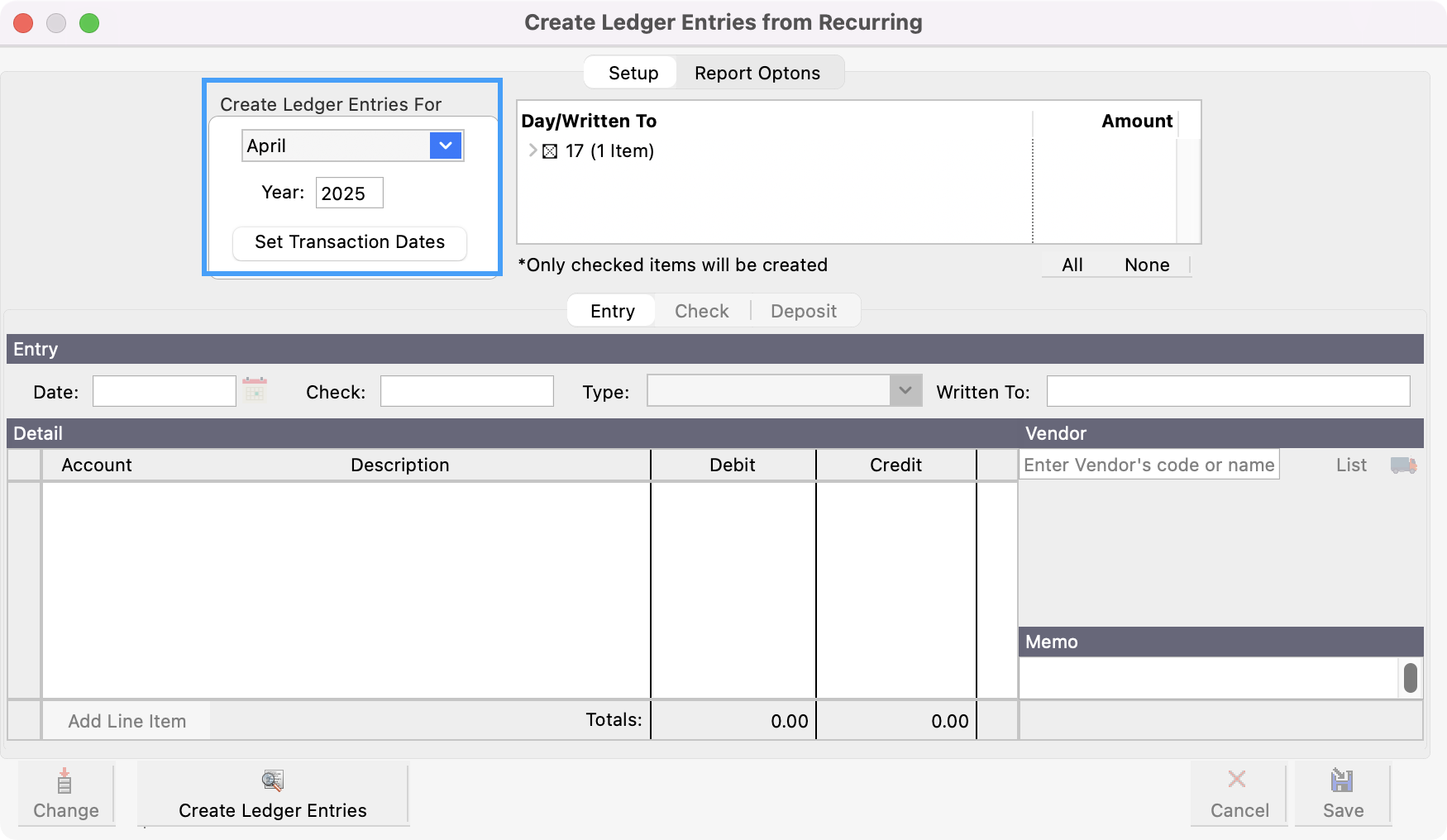Open the April month dropdown
The image size is (1447, 840).
point(446,146)
